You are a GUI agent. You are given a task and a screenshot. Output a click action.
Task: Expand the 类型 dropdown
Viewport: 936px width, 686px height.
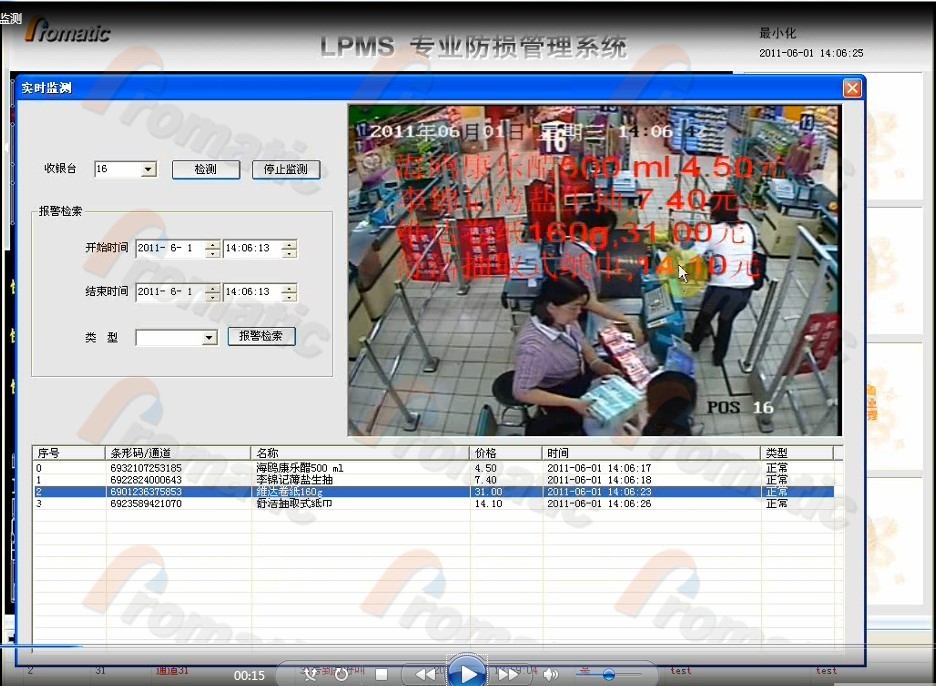click(209, 338)
